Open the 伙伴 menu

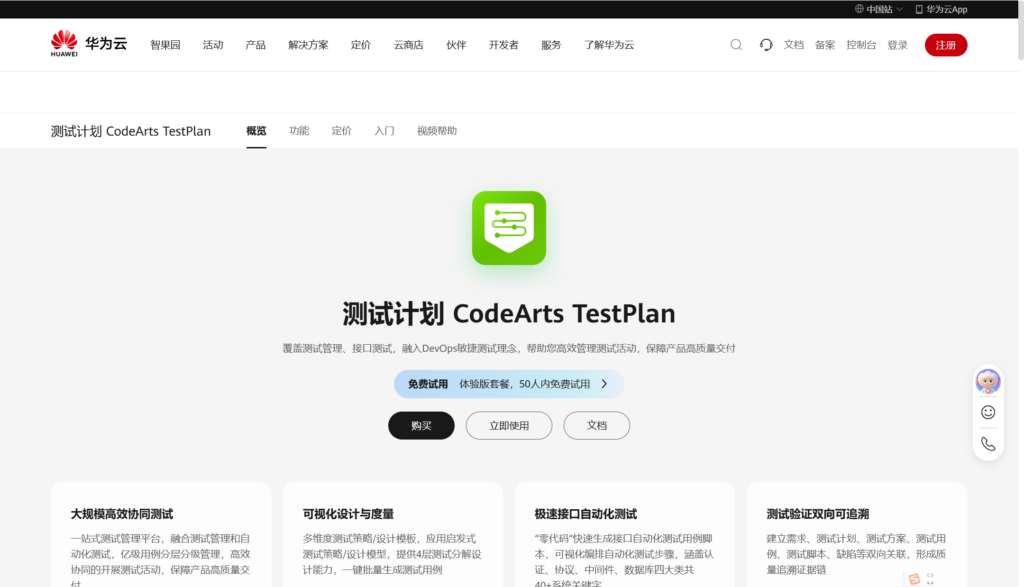[x=456, y=45]
